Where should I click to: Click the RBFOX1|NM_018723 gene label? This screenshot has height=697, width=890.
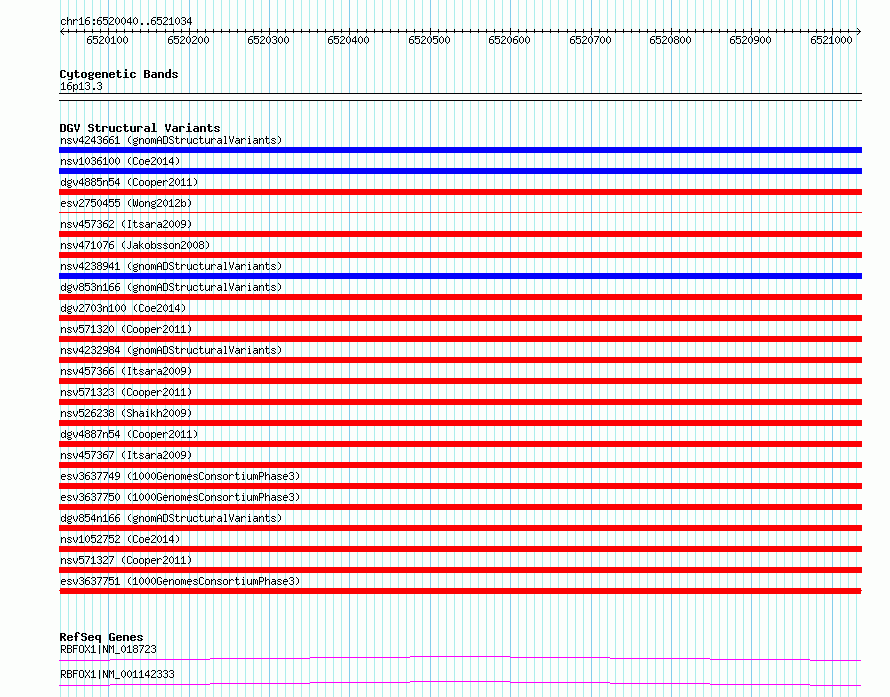108,649
